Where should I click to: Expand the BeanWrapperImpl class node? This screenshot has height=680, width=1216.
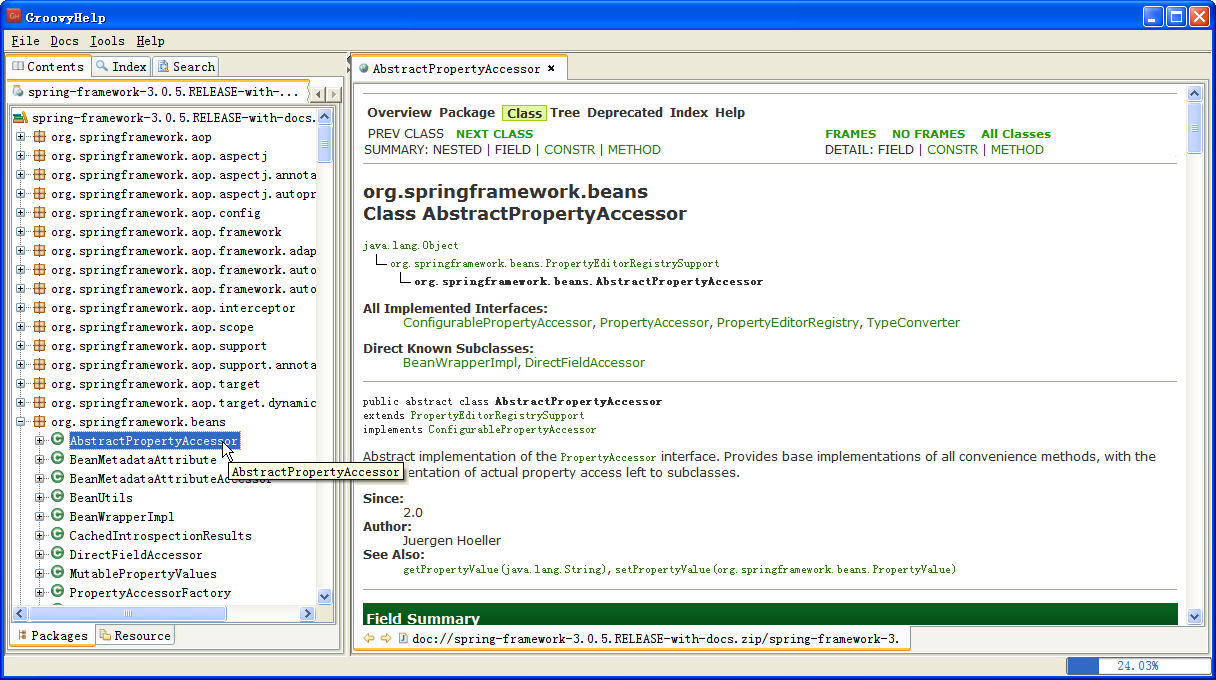[40, 517]
